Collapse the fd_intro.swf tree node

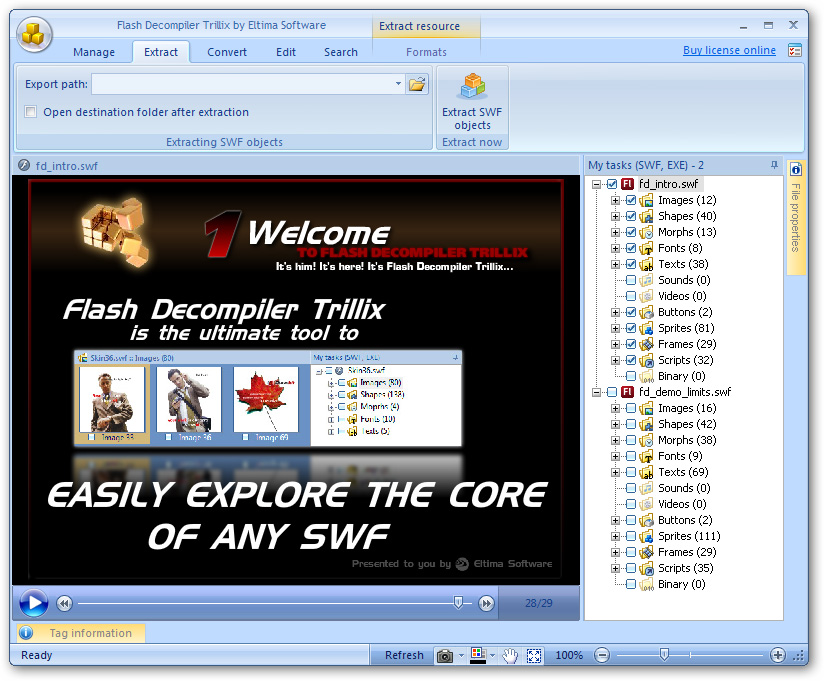coord(596,184)
